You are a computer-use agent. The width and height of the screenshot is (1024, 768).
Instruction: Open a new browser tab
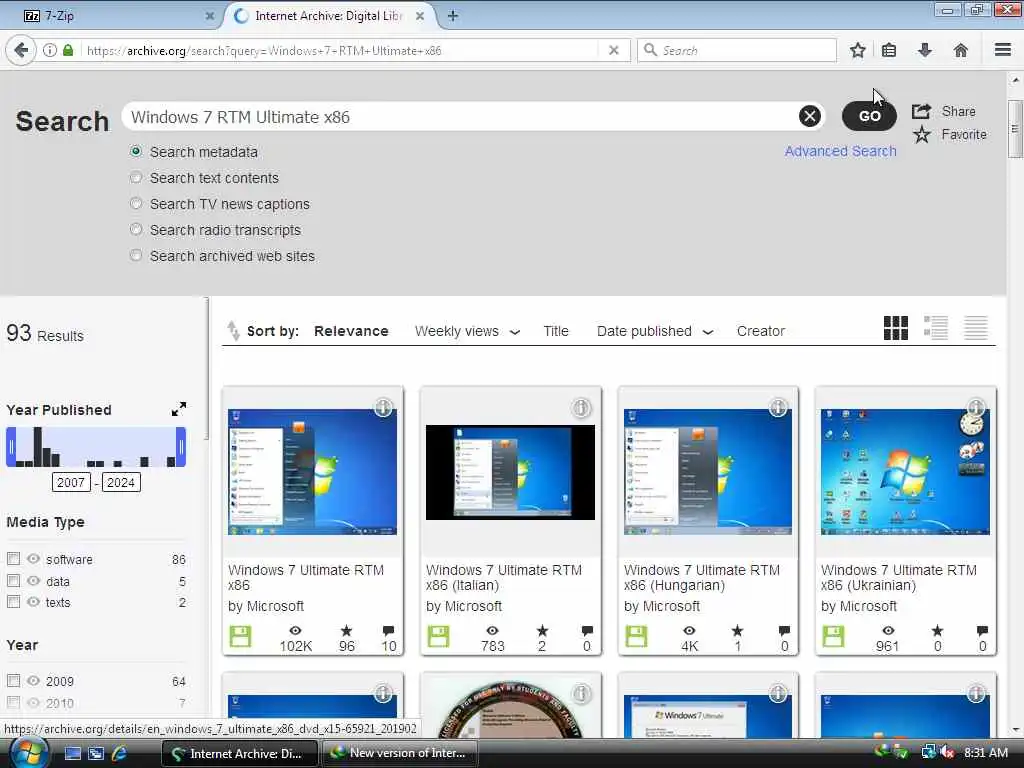(x=453, y=16)
